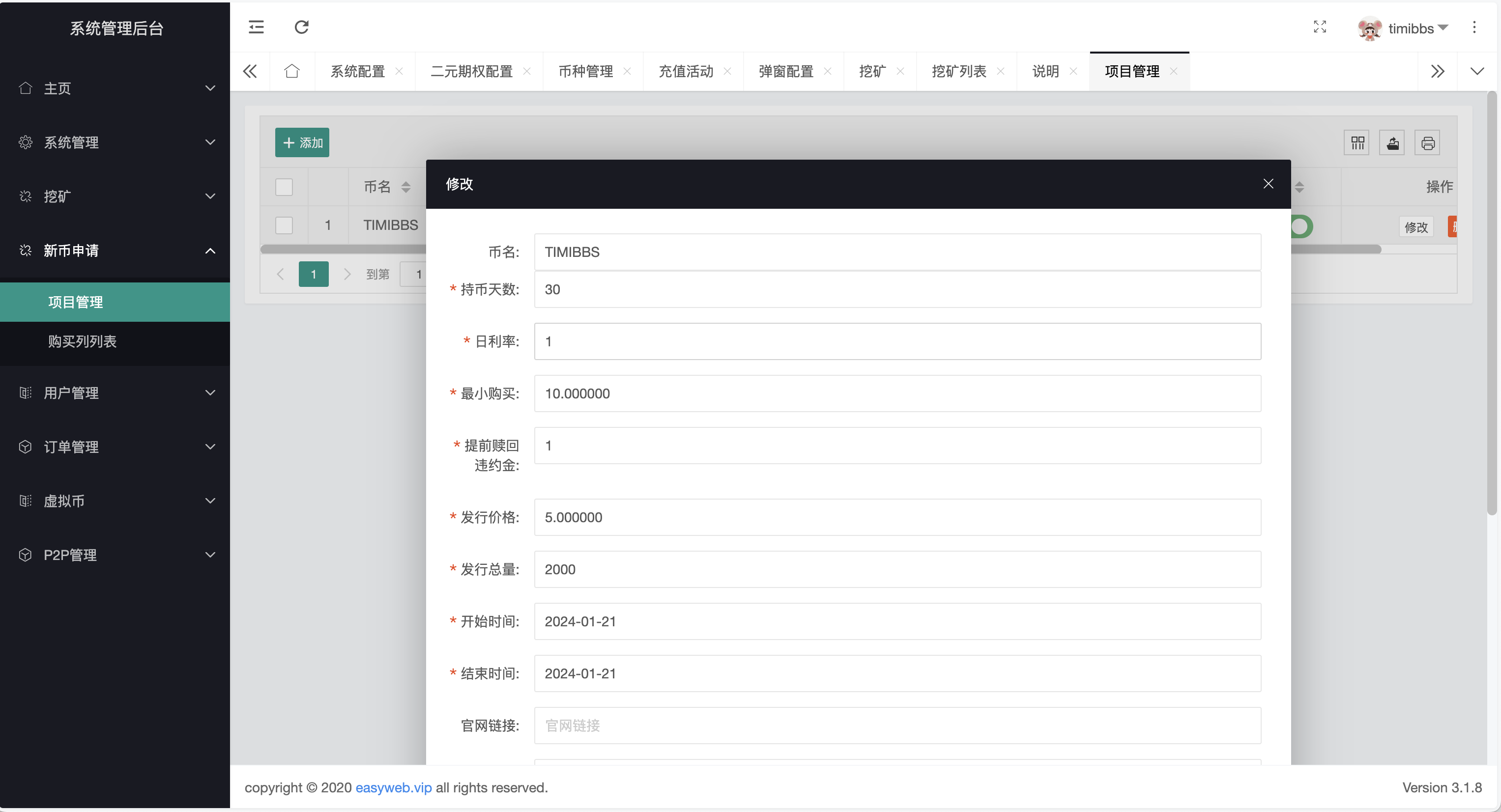The height and width of the screenshot is (812, 1501).
Task: Click the 官网链接 input field
Action: coord(897,725)
